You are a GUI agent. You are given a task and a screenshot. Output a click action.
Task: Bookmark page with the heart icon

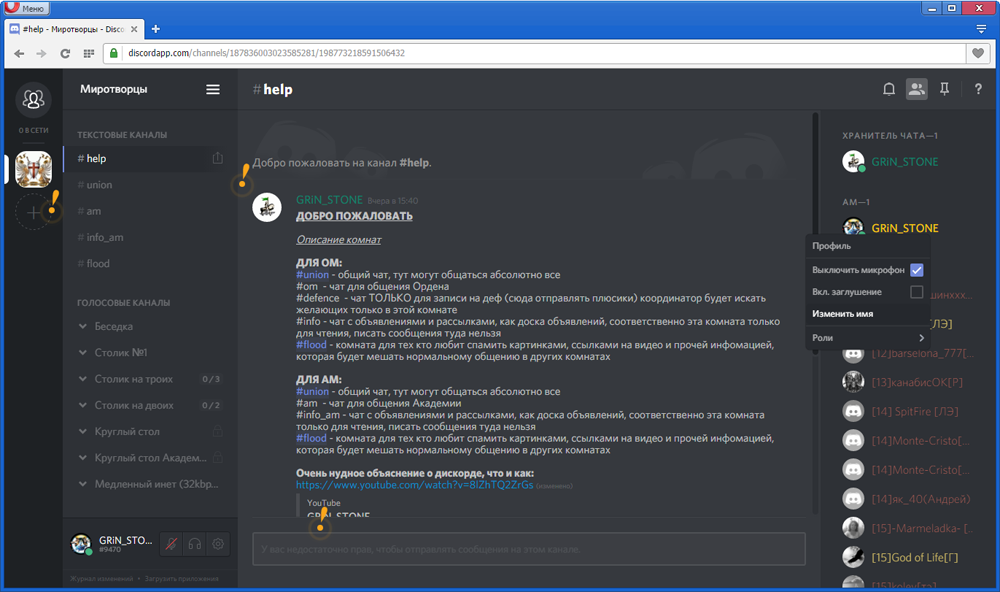[978, 54]
